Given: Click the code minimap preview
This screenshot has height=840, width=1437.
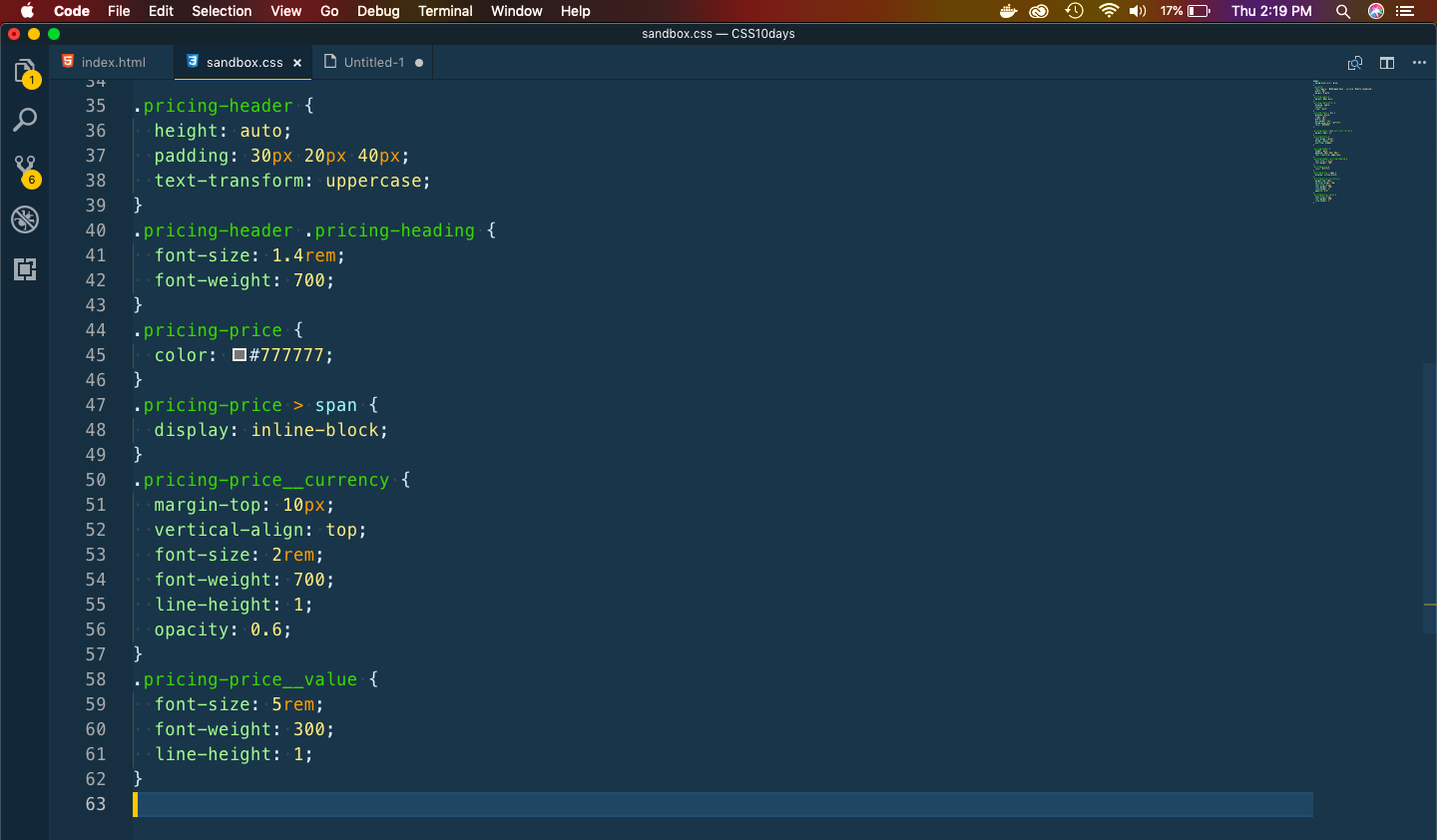Looking at the screenshot, I should coord(1342,142).
